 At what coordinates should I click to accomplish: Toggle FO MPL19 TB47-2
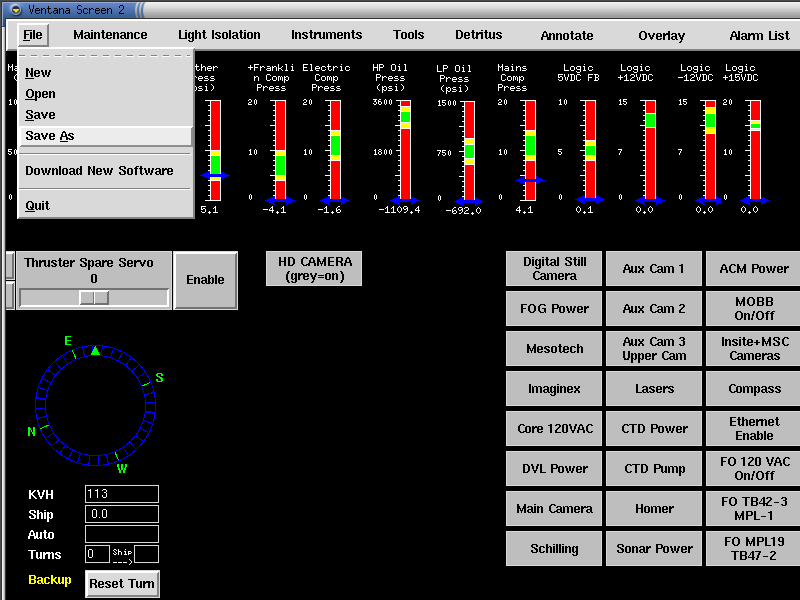(x=754, y=548)
